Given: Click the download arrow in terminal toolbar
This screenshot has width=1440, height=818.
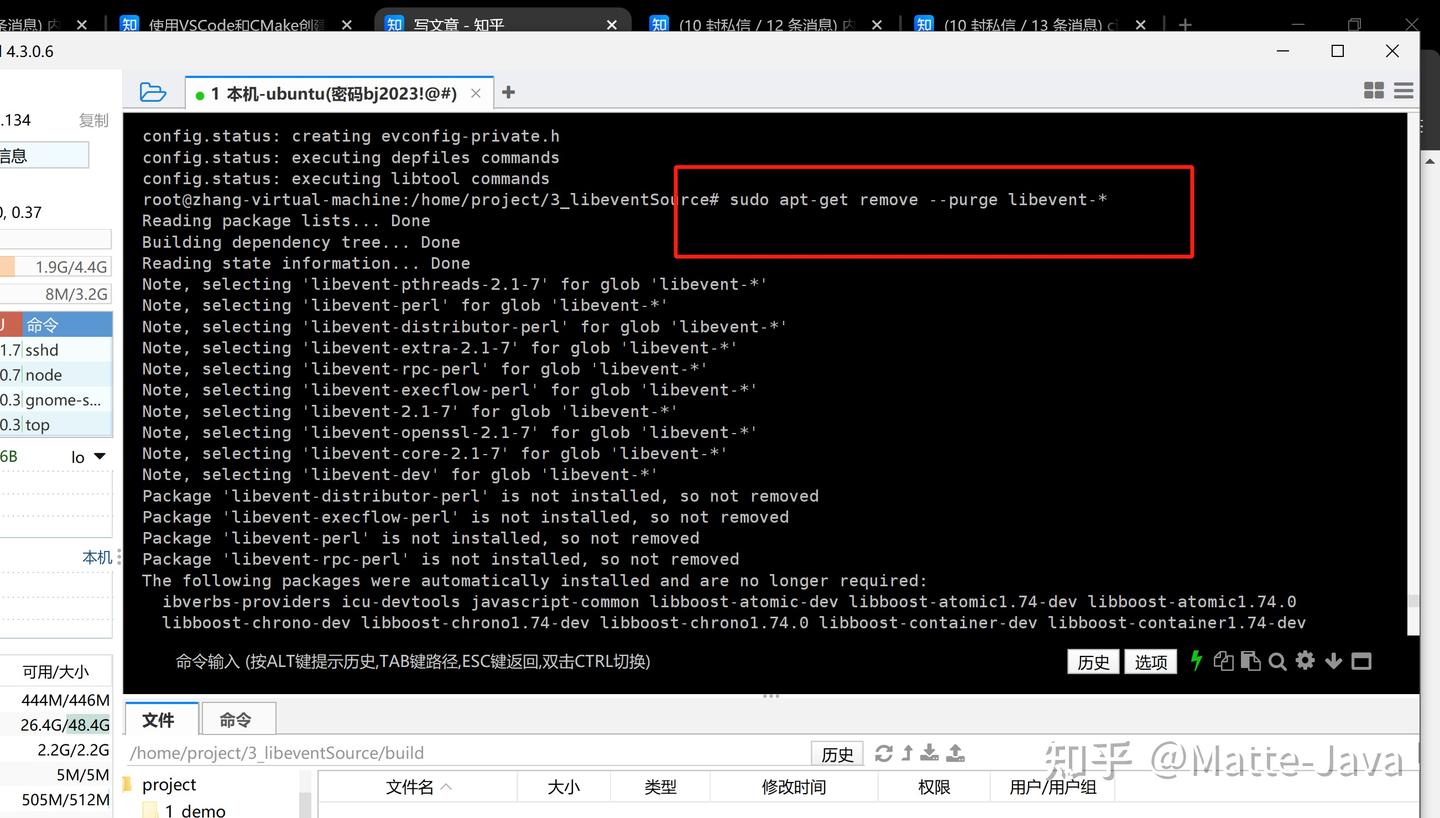Looking at the screenshot, I should [x=1333, y=661].
